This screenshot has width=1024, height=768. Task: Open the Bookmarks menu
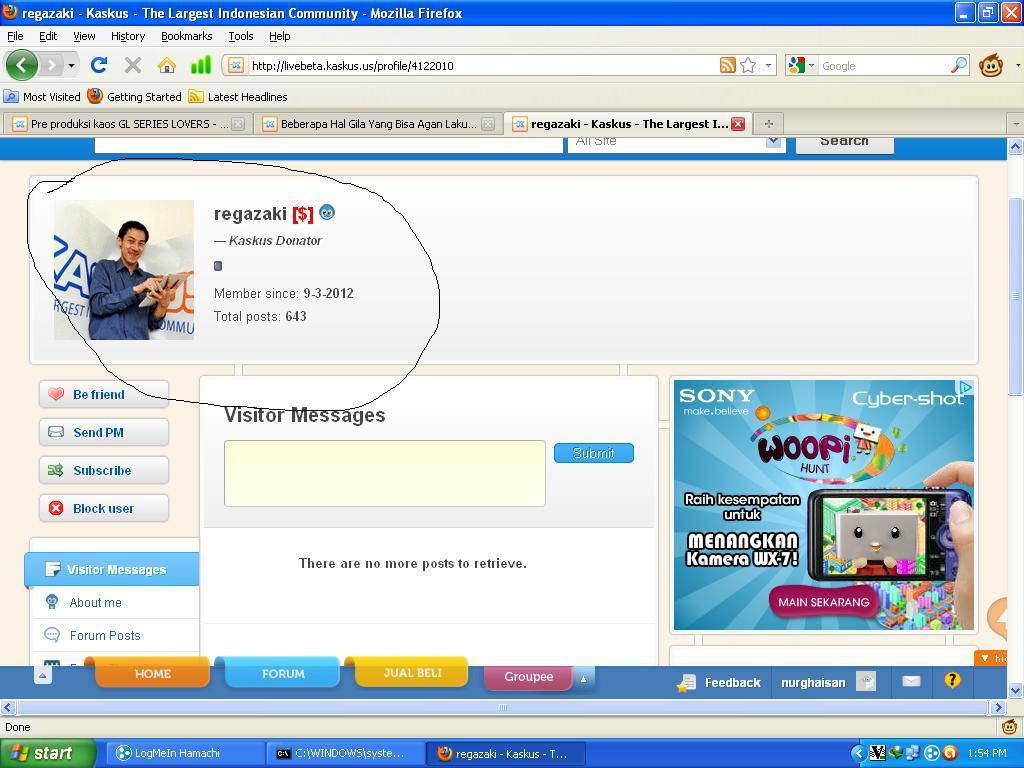click(x=186, y=36)
